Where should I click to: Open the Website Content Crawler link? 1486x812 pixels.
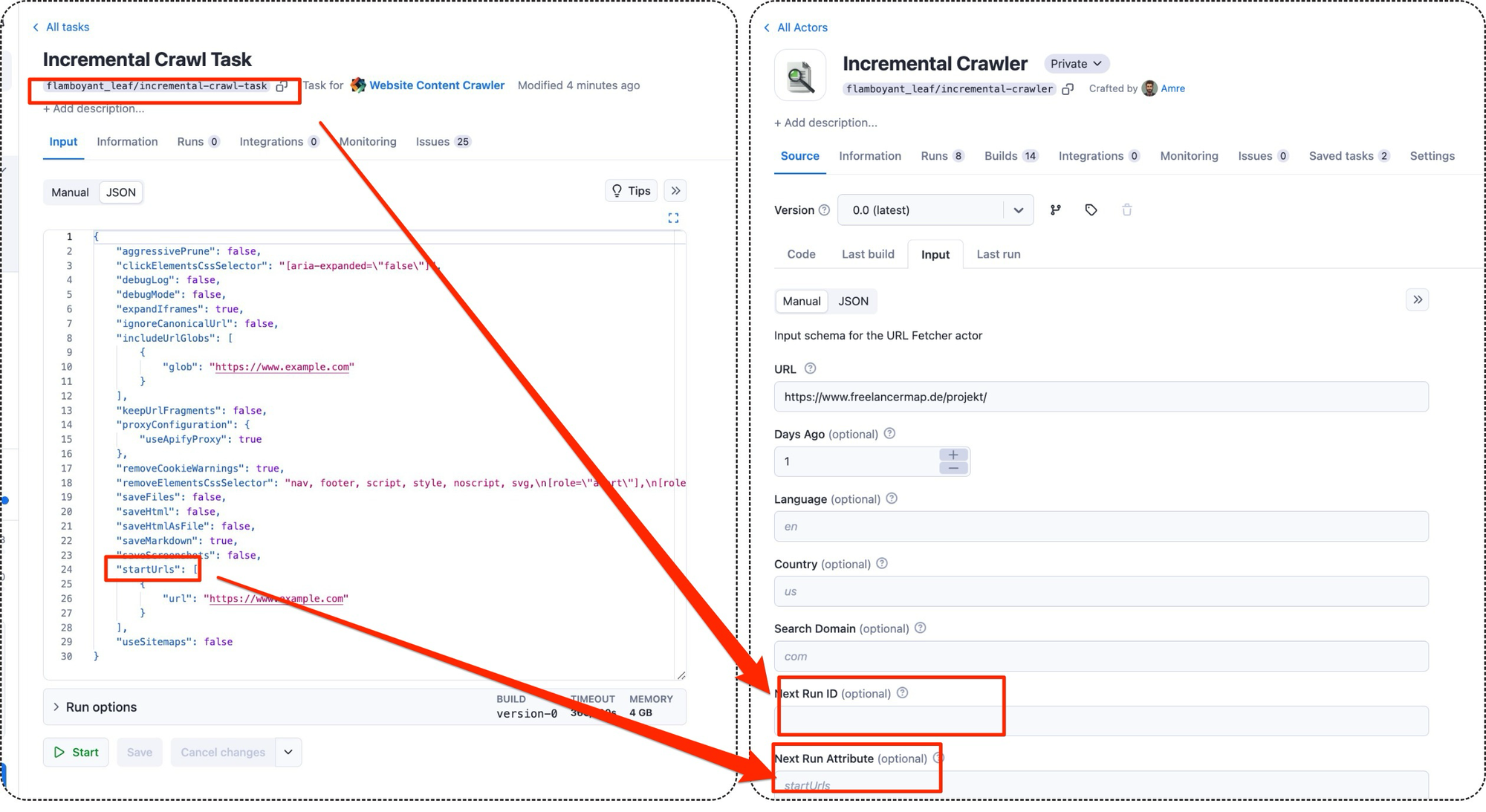436,85
